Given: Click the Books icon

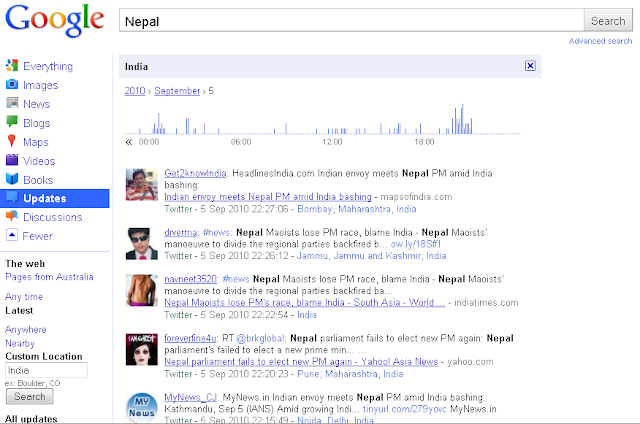Looking at the screenshot, I should [x=12, y=179].
